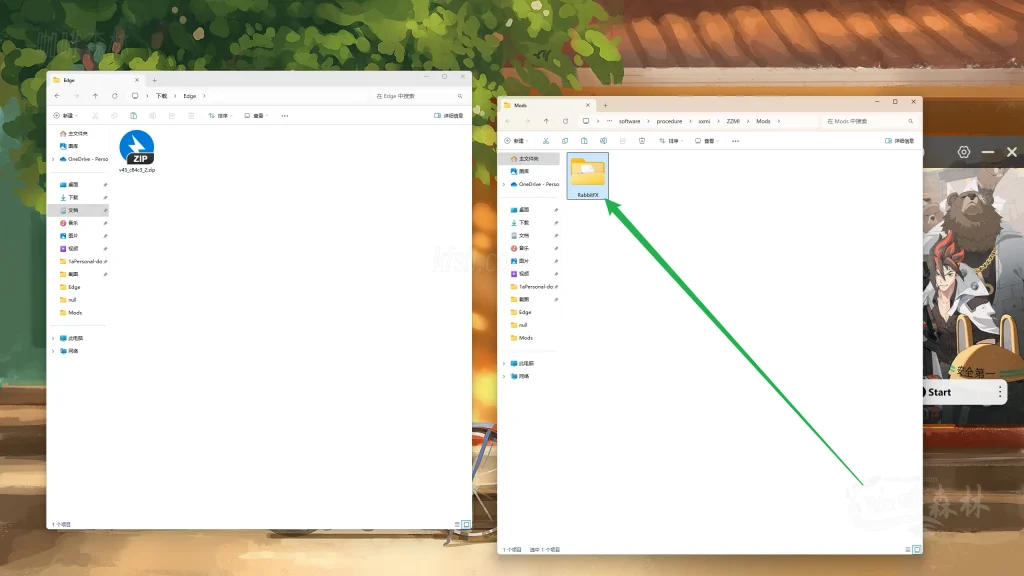Refresh the Edge window folder view
1024x576 pixels.
coord(114,96)
